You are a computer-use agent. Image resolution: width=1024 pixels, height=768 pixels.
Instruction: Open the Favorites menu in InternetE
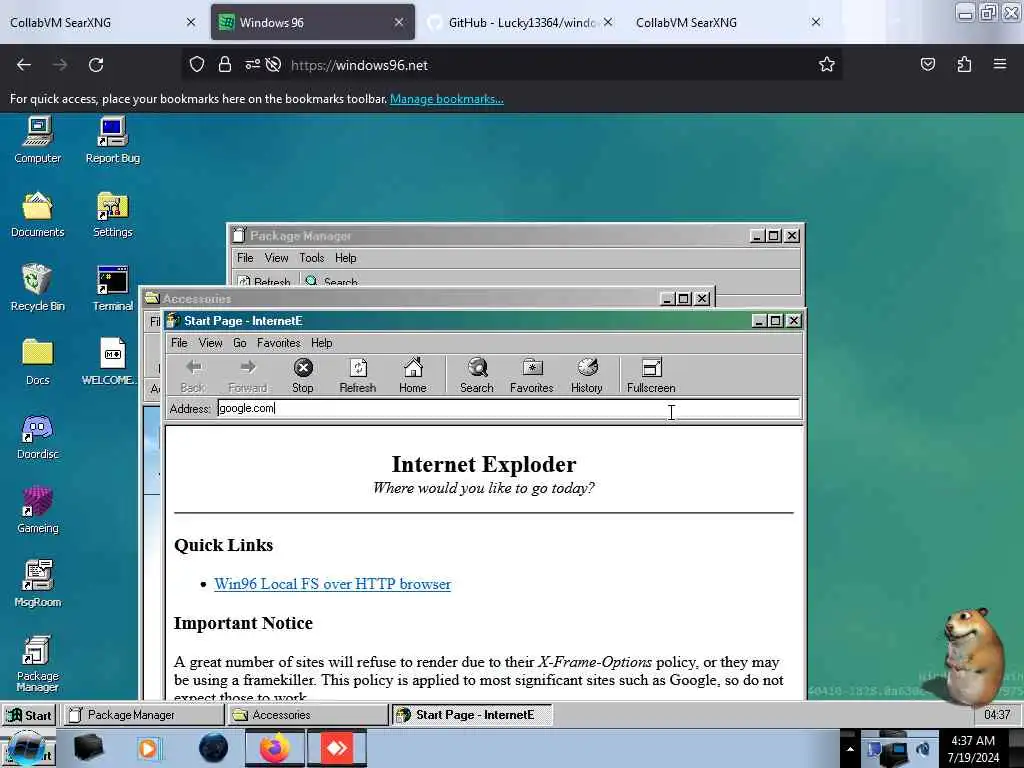point(279,343)
